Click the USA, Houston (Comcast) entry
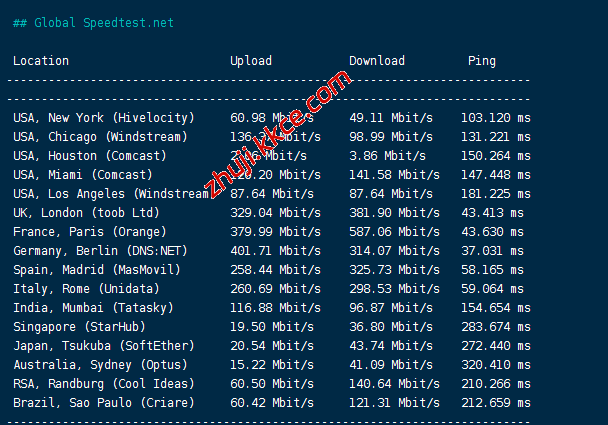 [x=90, y=156]
